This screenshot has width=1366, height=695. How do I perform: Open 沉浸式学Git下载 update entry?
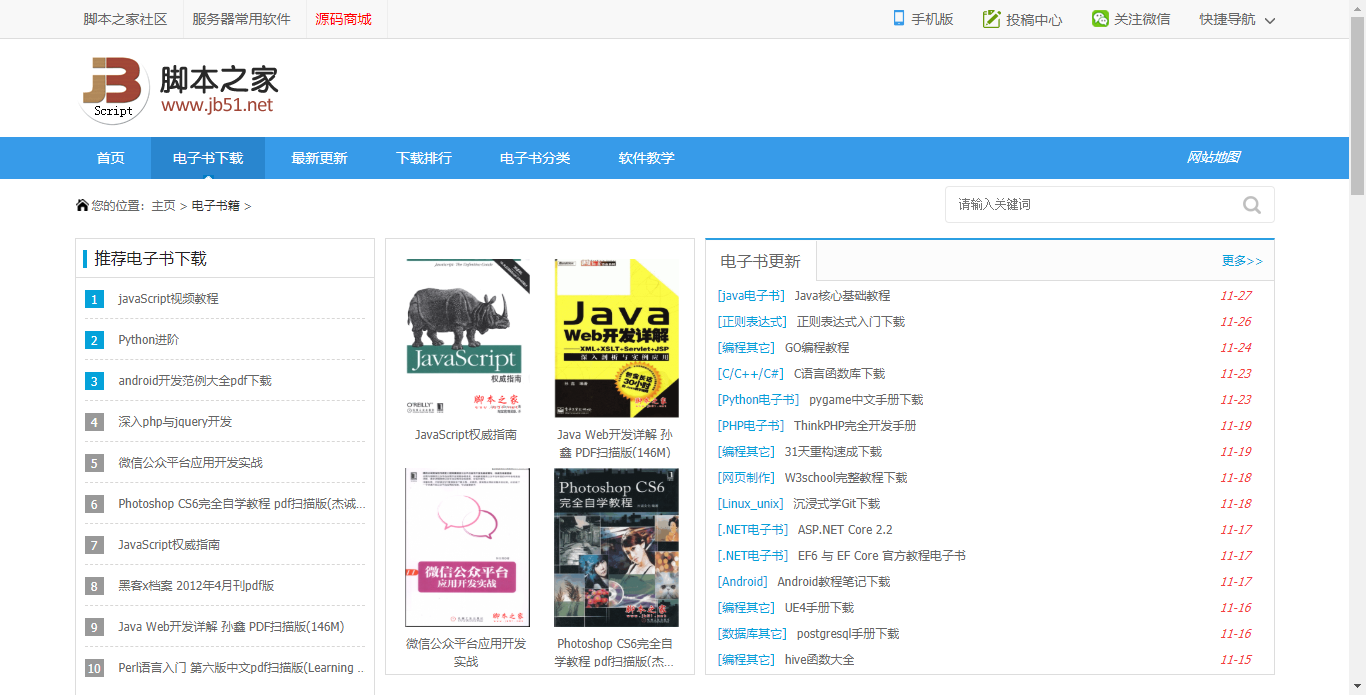(x=837, y=504)
